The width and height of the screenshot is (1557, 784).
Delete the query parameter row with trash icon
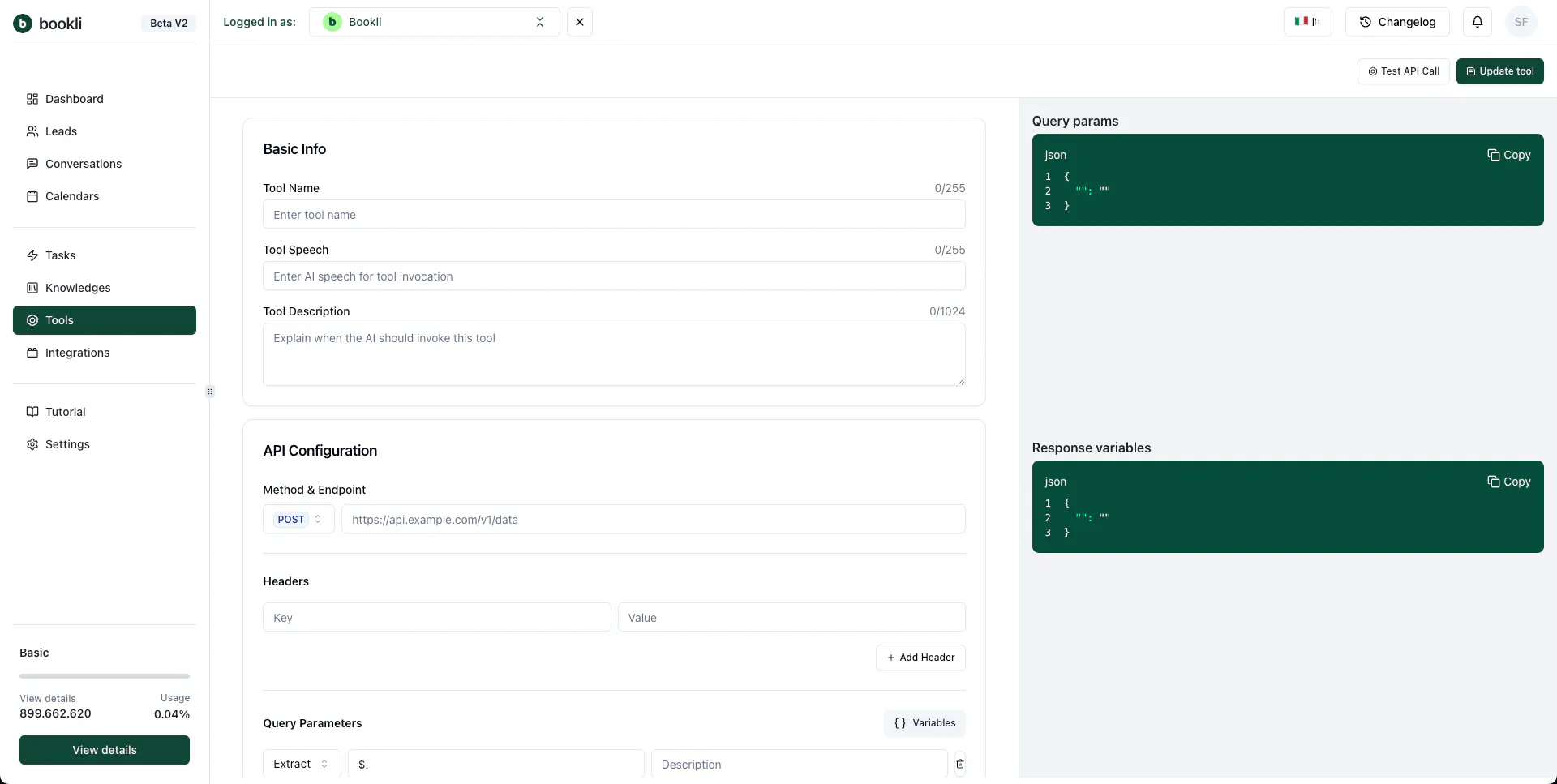pos(960,764)
